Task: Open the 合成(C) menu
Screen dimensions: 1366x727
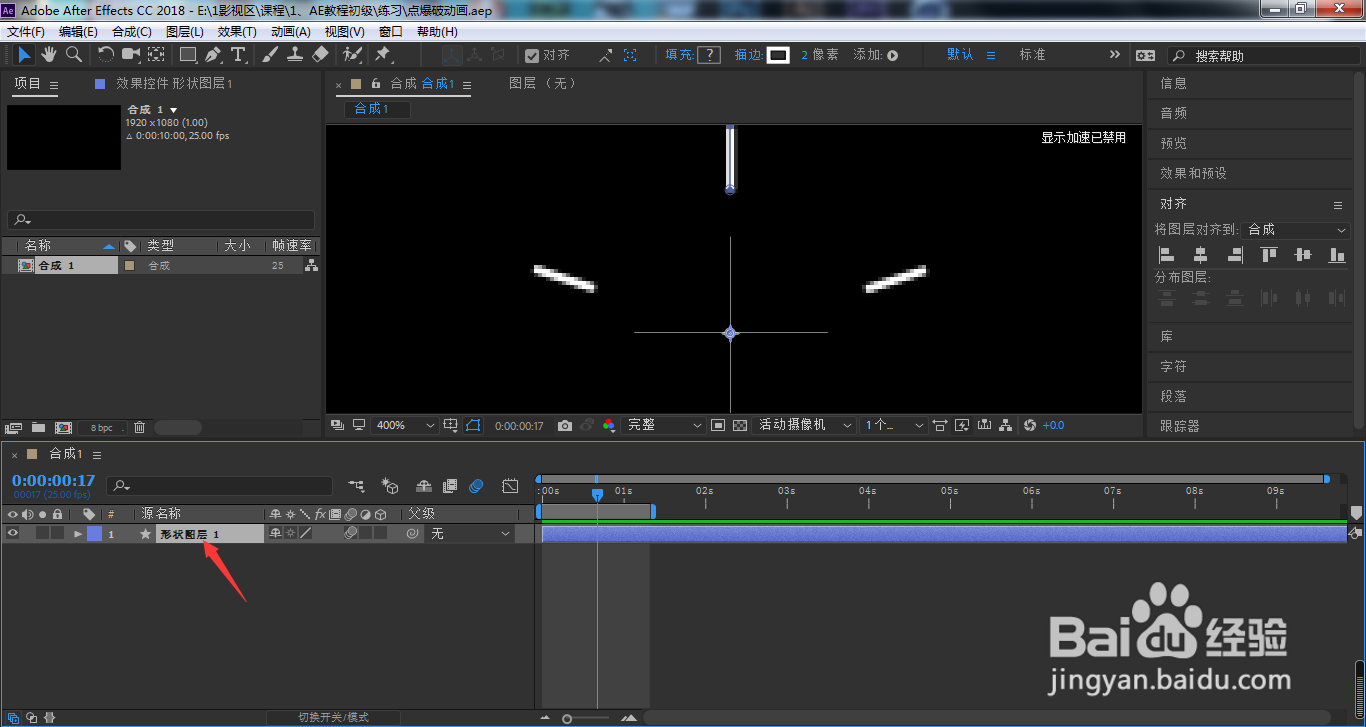Action: (x=132, y=32)
